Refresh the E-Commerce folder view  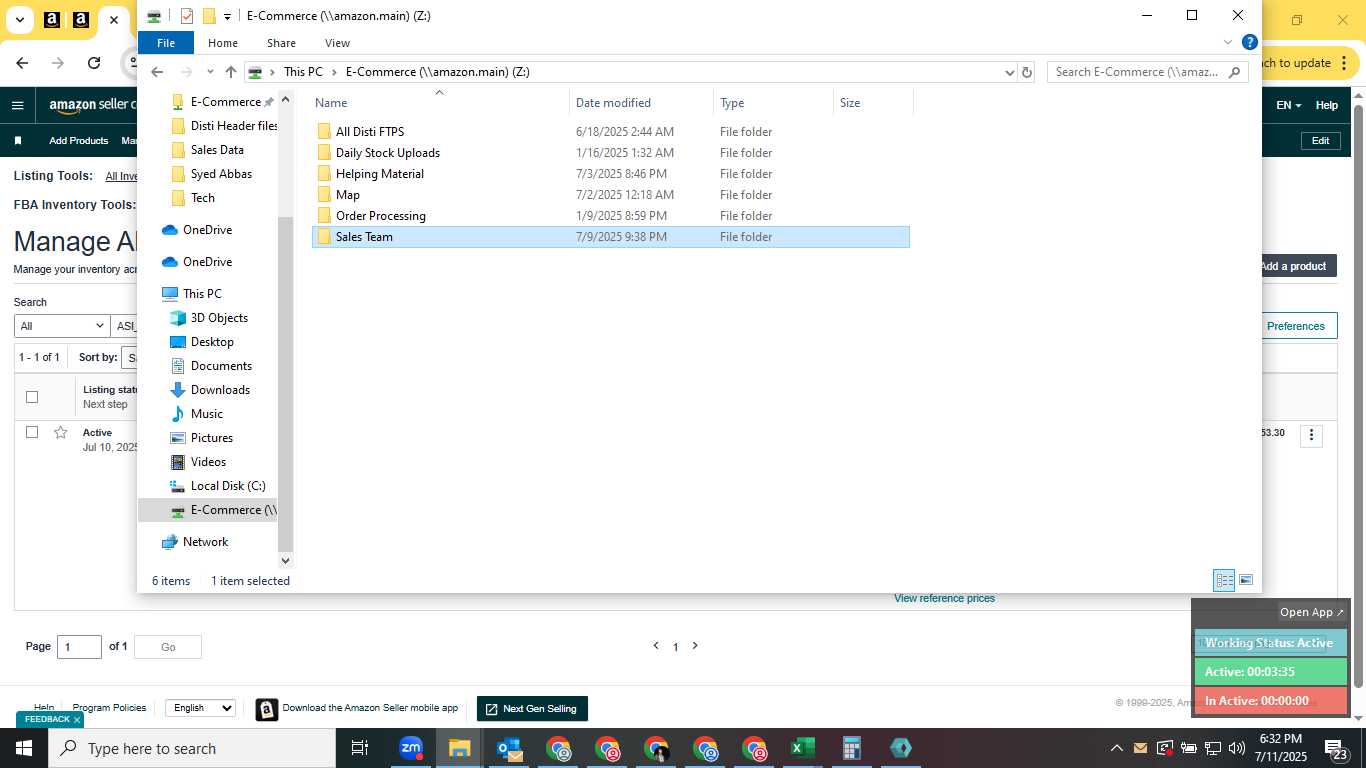point(1026,72)
